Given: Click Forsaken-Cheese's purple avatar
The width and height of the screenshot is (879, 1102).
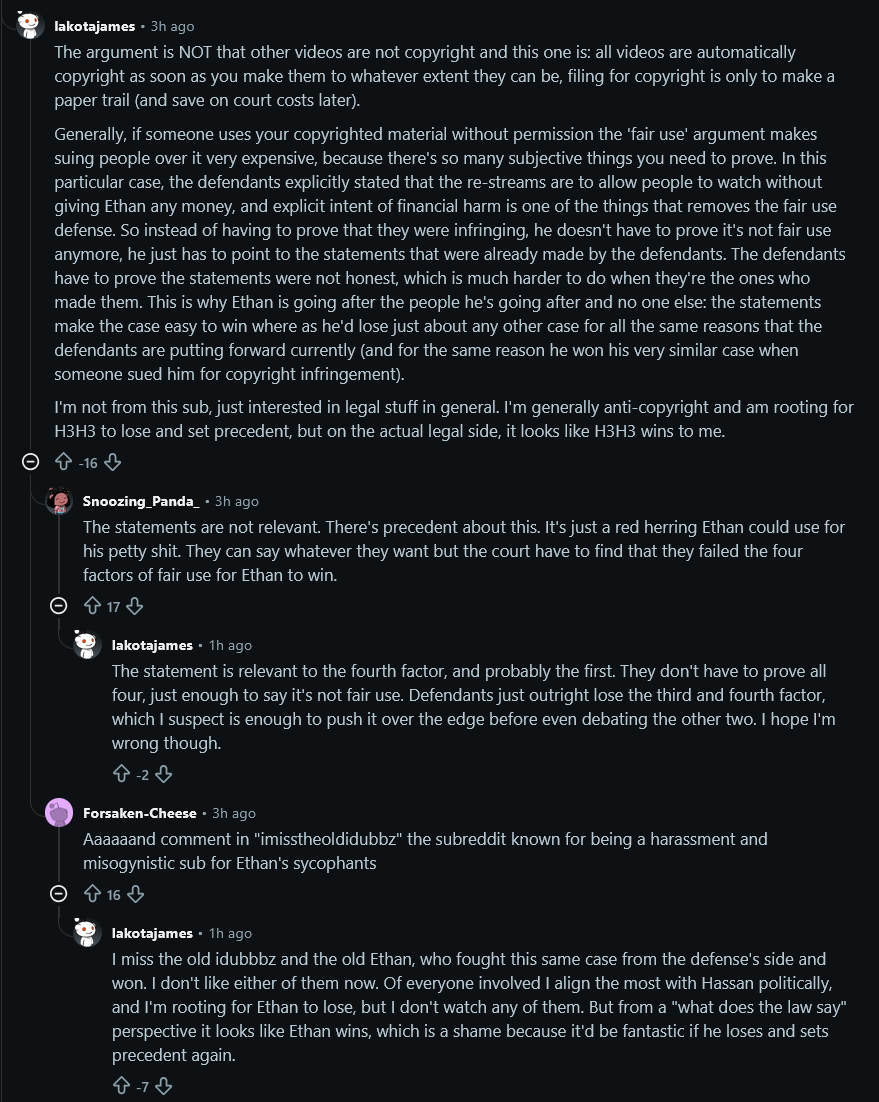Looking at the screenshot, I should coord(59,812).
